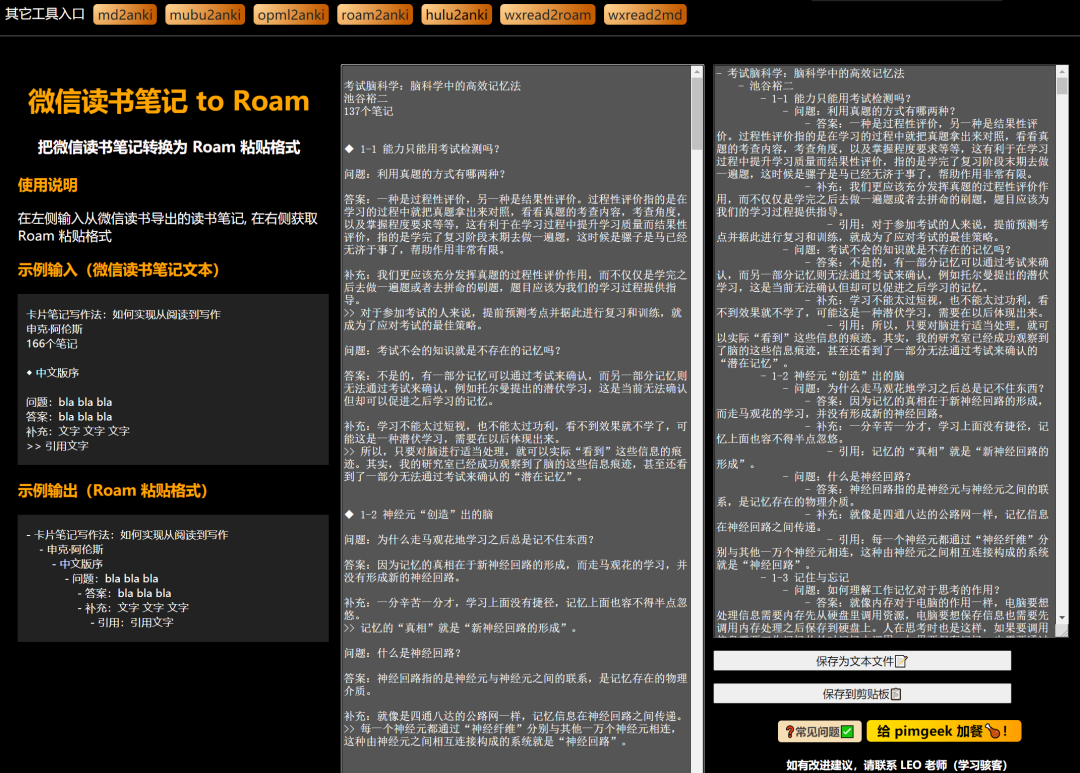Image resolution: width=1080 pixels, height=773 pixels.
Task: Click the 示例输出（Roam 粘贴格式）heading
Action: point(113,491)
